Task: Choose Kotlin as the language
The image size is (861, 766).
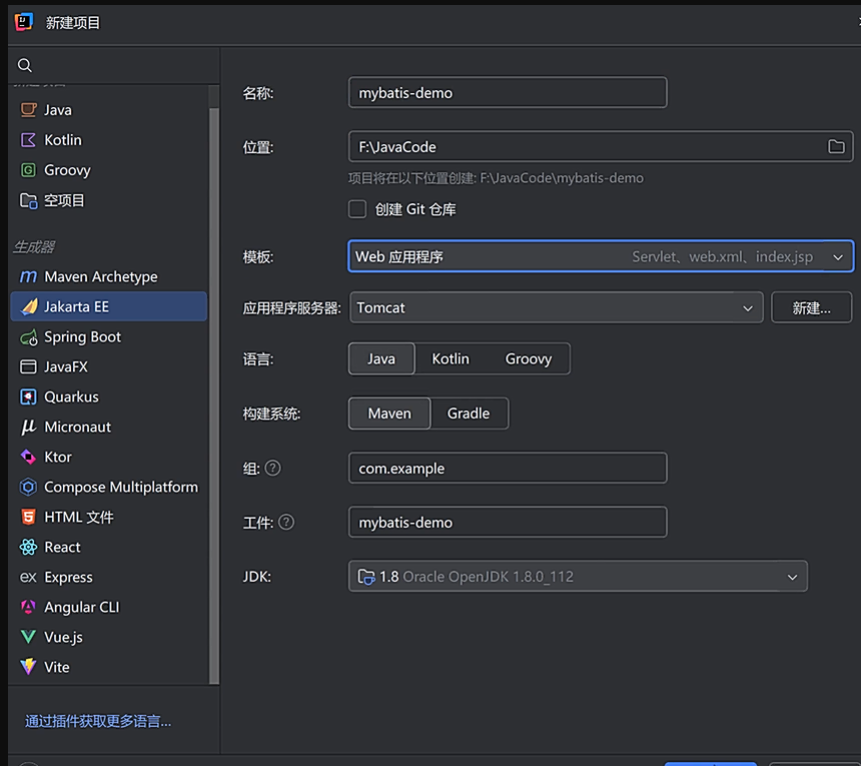Action: (450, 359)
